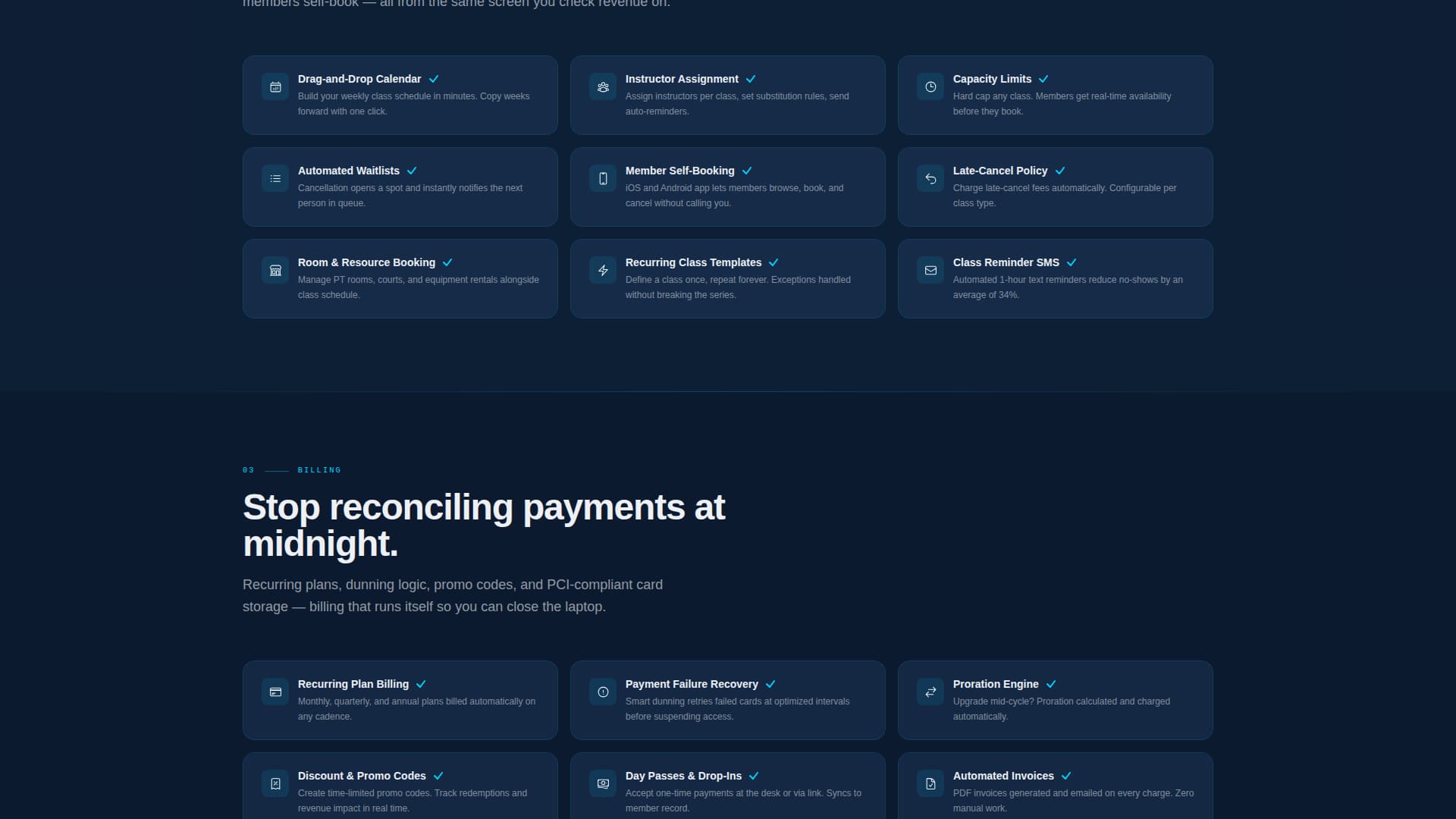This screenshot has height=819, width=1456.
Task: Click checkmark beside Room & Resource Booking
Action: pos(447,262)
